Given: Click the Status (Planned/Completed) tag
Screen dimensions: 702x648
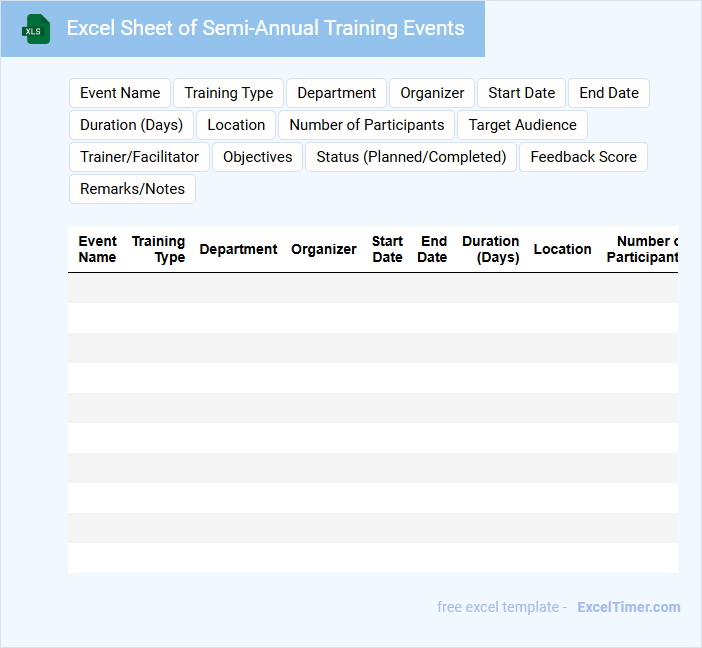Looking at the screenshot, I should (x=411, y=157).
